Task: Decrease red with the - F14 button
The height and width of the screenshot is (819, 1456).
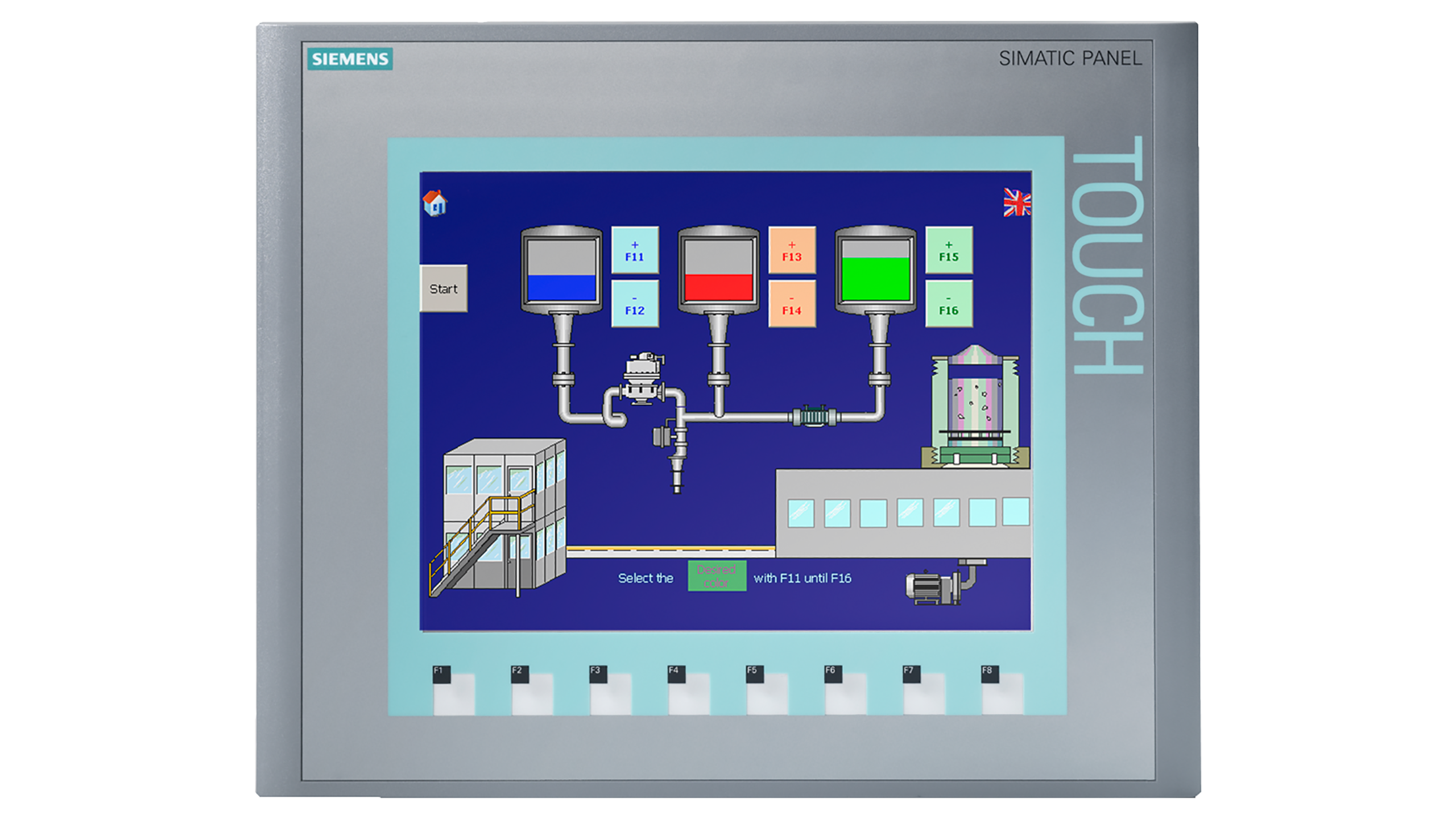Action: [792, 304]
